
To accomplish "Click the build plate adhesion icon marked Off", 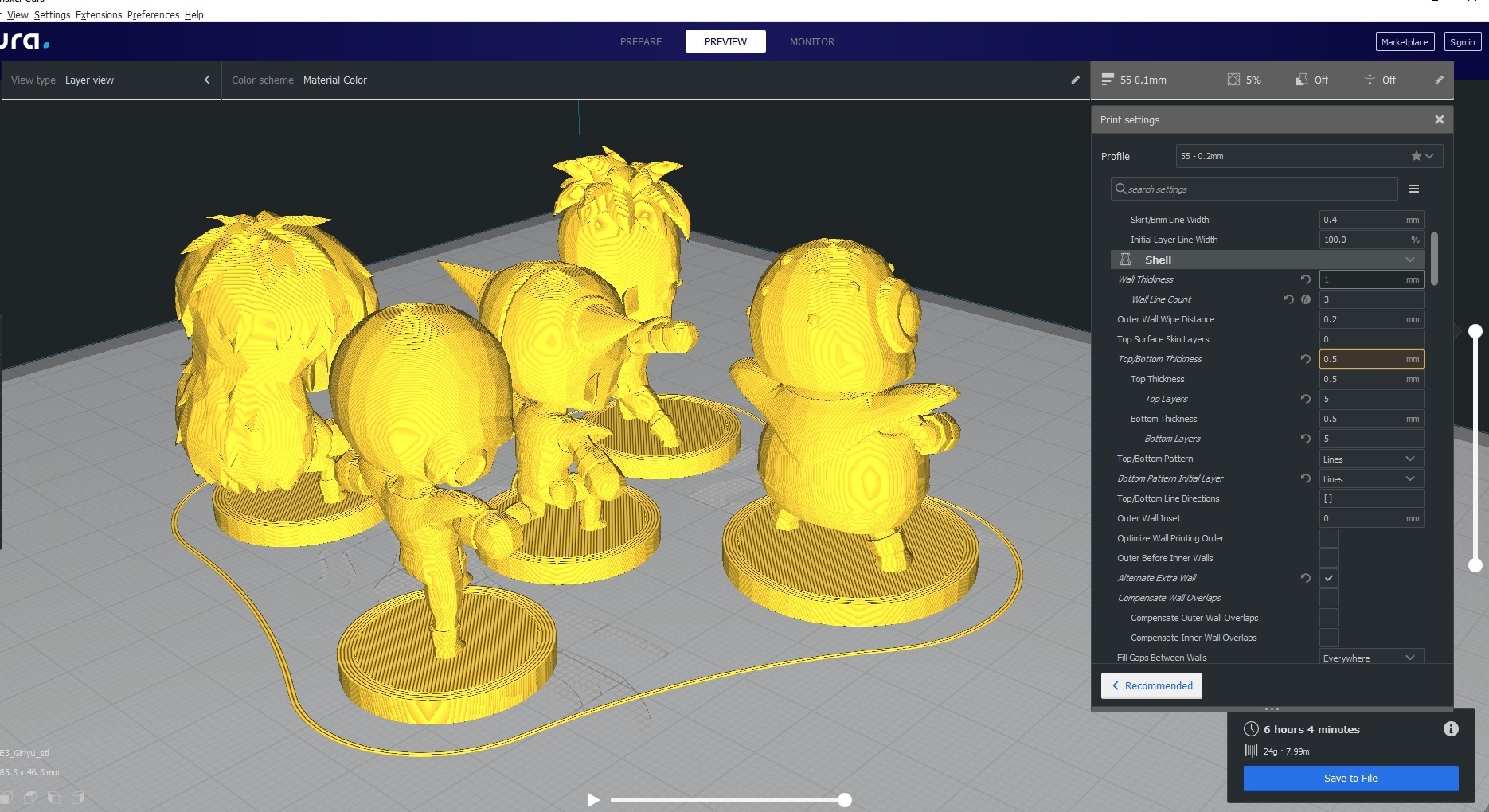I will 1370,80.
